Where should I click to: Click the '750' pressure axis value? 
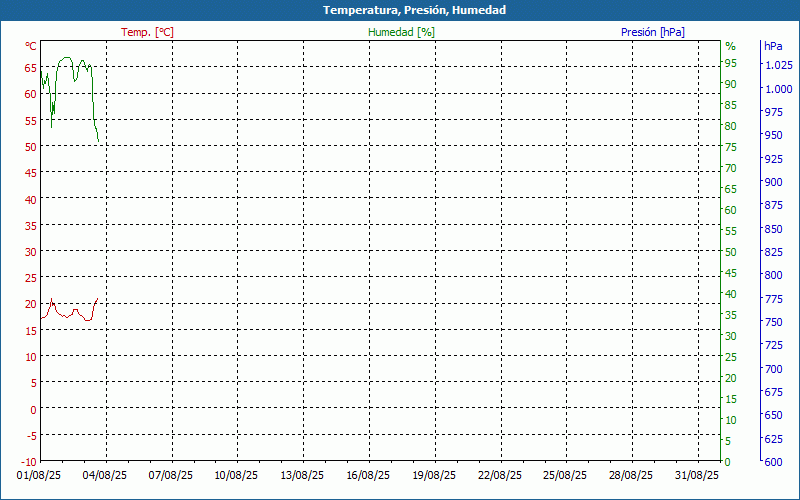[x=773, y=322]
